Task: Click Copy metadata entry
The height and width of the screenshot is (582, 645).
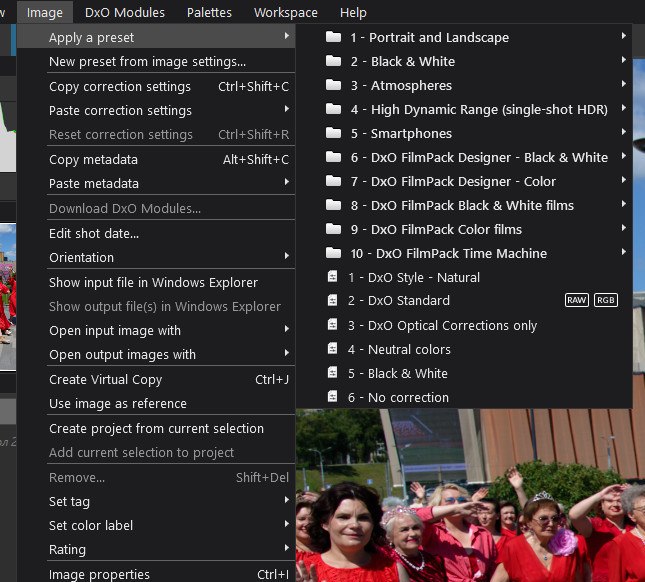Action: click(156, 159)
